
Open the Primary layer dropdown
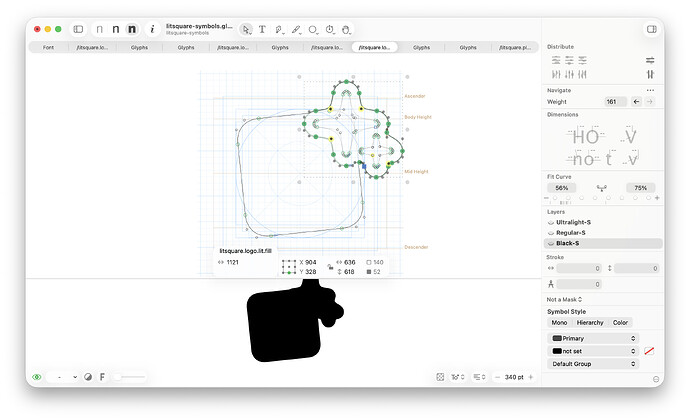point(593,338)
